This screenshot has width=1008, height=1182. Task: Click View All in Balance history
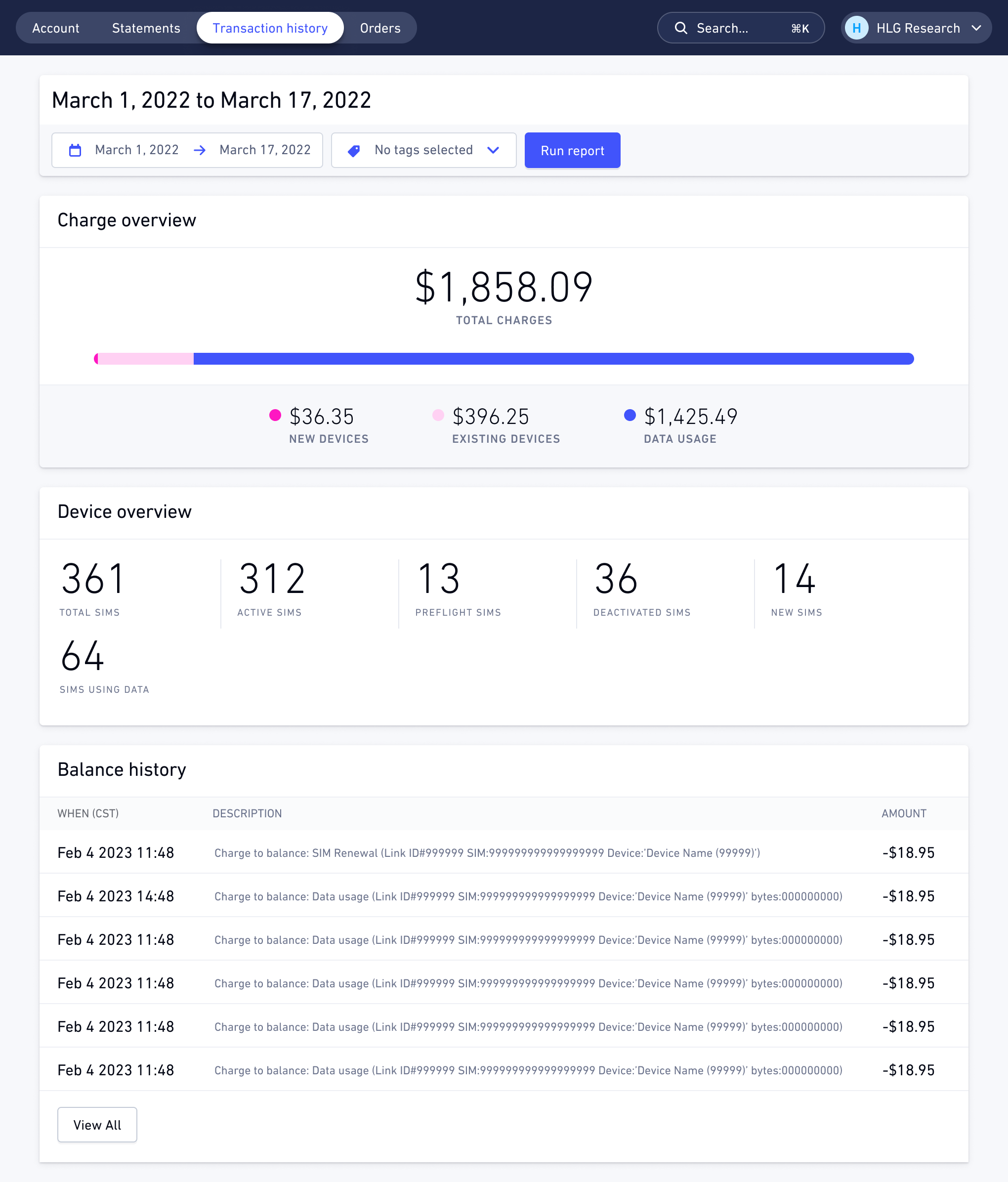(x=97, y=1124)
